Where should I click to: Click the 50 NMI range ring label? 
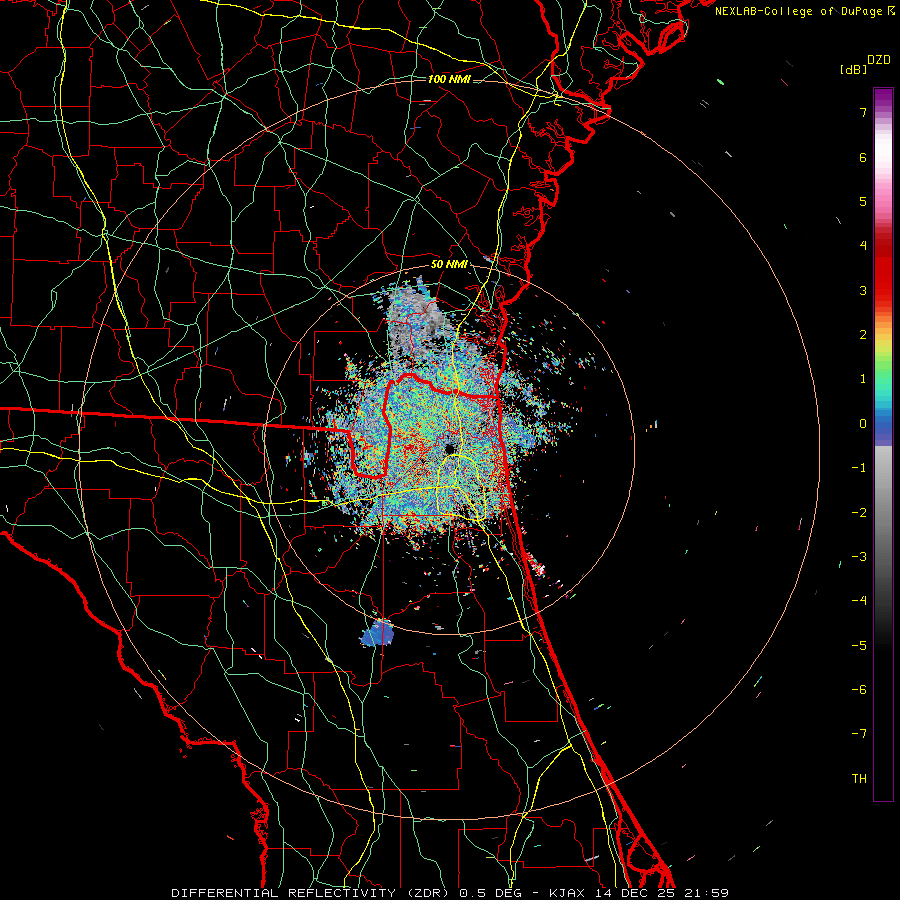click(449, 264)
